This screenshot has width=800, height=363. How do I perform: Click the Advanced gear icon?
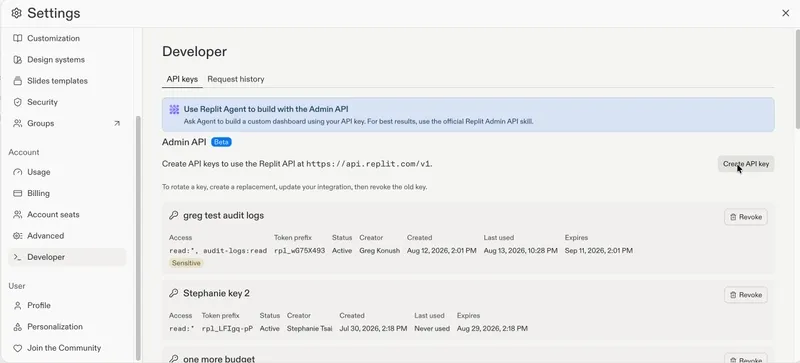coord(18,236)
